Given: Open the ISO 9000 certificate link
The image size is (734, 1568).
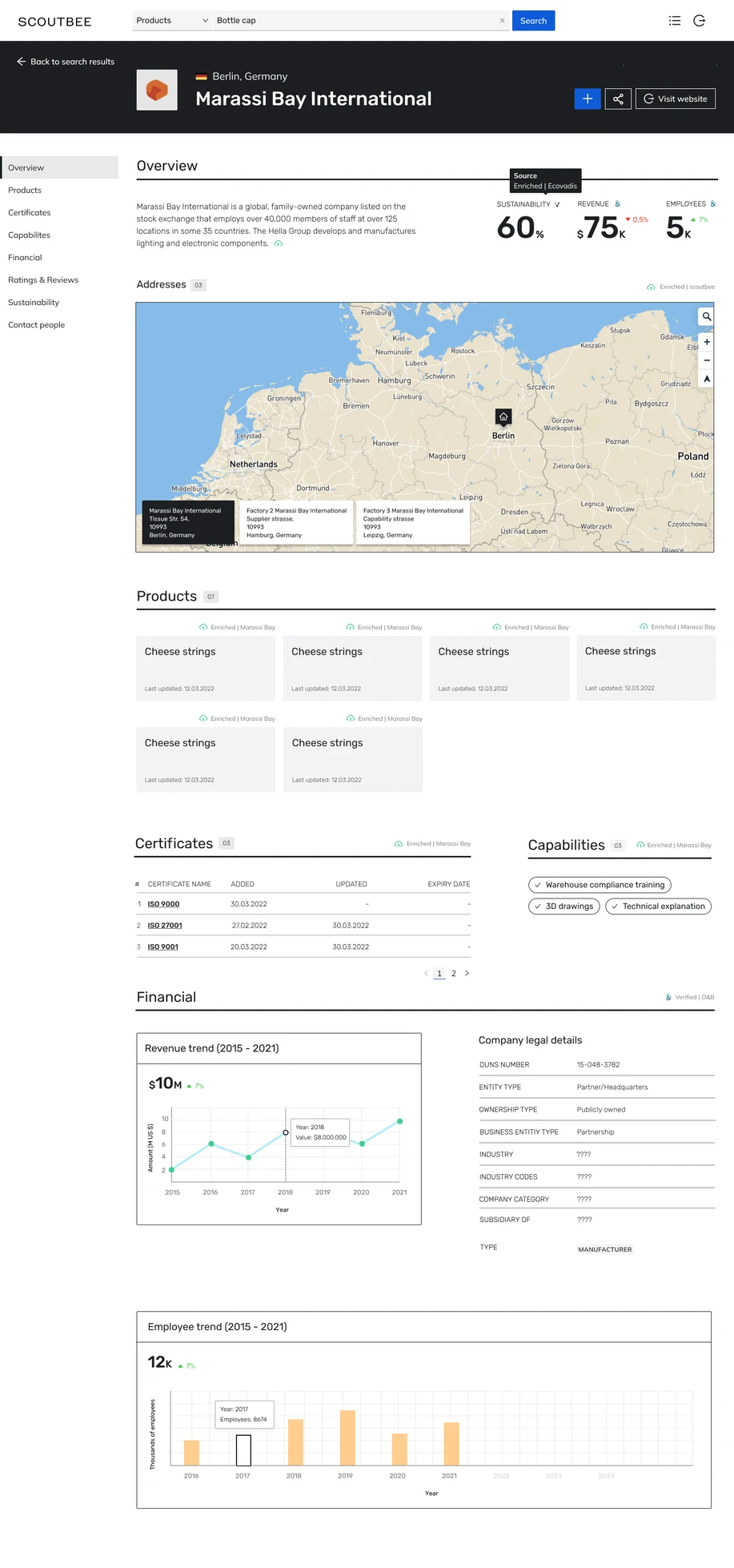Looking at the screenshot, I should (x=163, y=904).
